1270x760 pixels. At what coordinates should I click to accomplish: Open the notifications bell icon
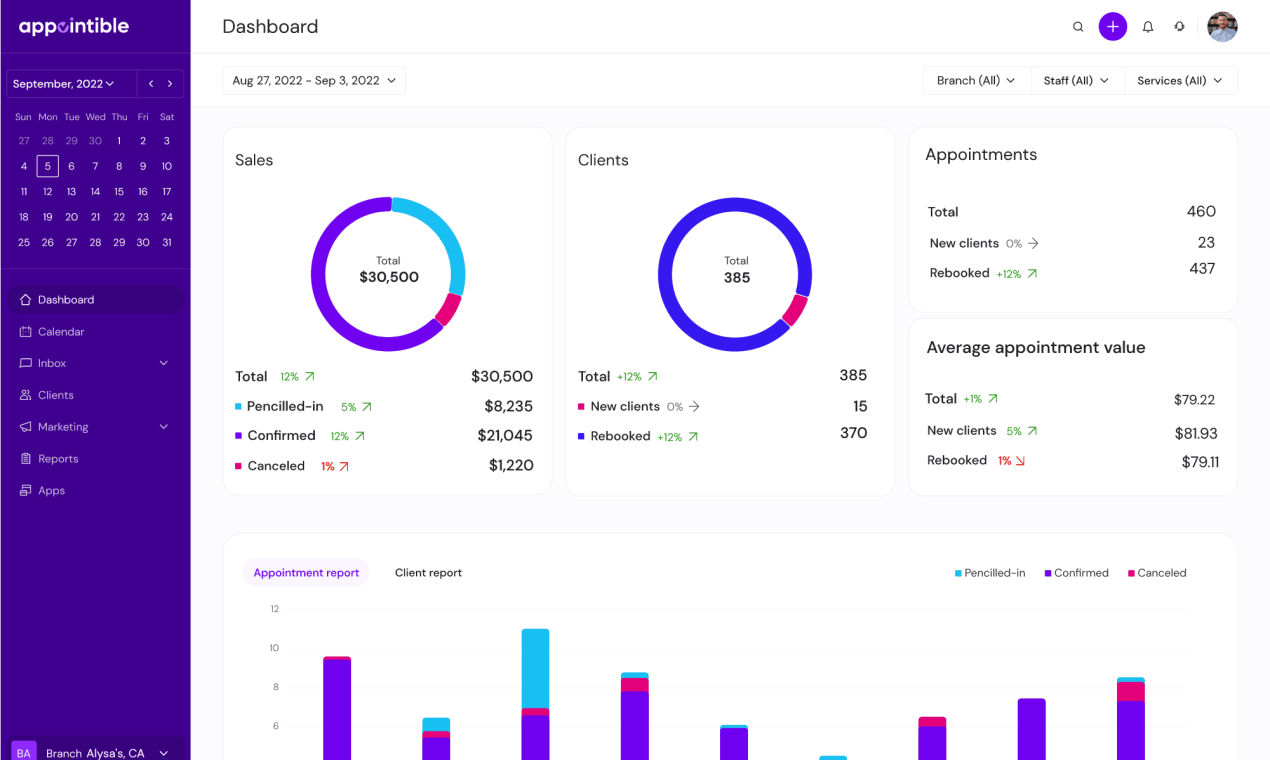1148,27
